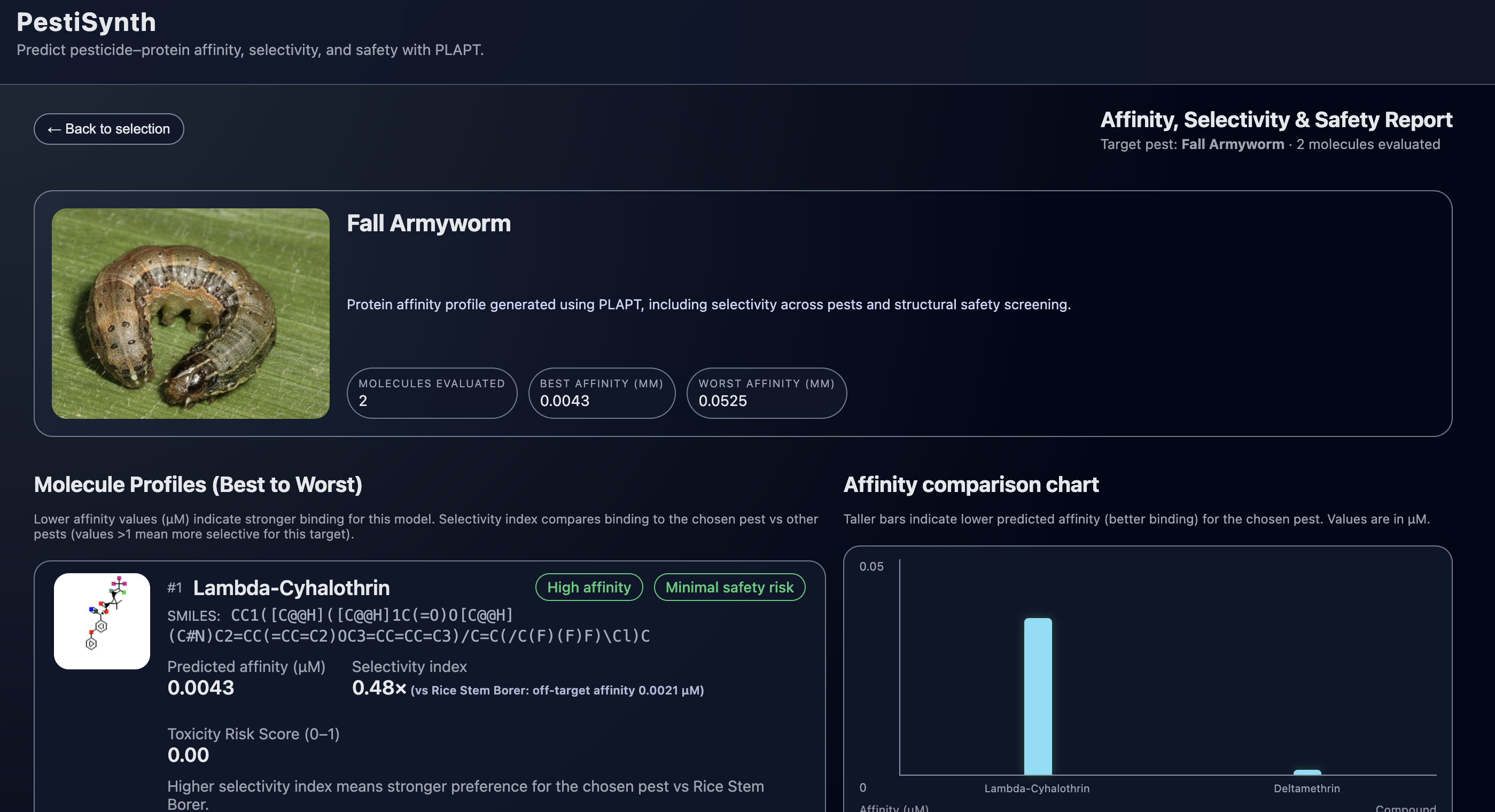The image size is (1495, 812).
Task: Click the PestiSynth app title
Action: click(x=86, y=22)
